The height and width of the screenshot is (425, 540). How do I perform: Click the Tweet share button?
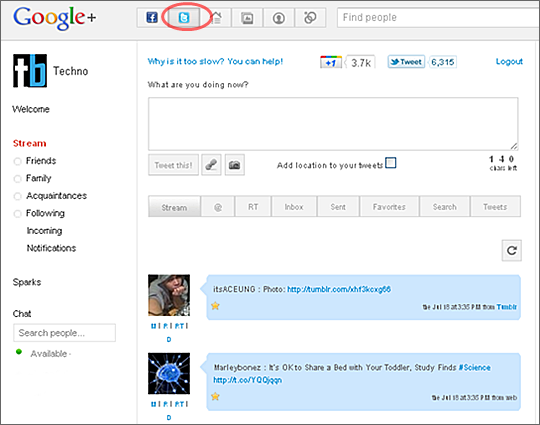tap(406, 62)
